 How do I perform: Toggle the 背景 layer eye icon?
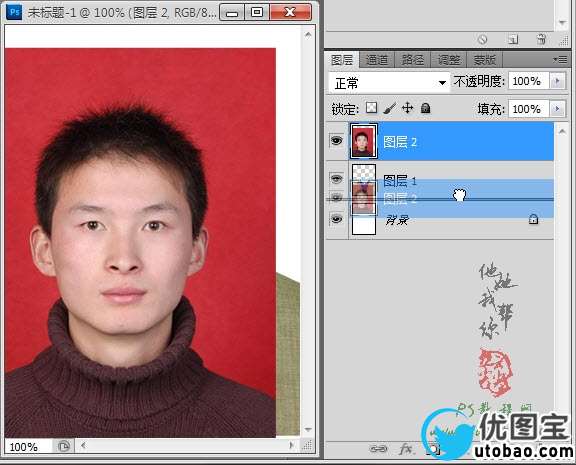(x=336, y=219)
